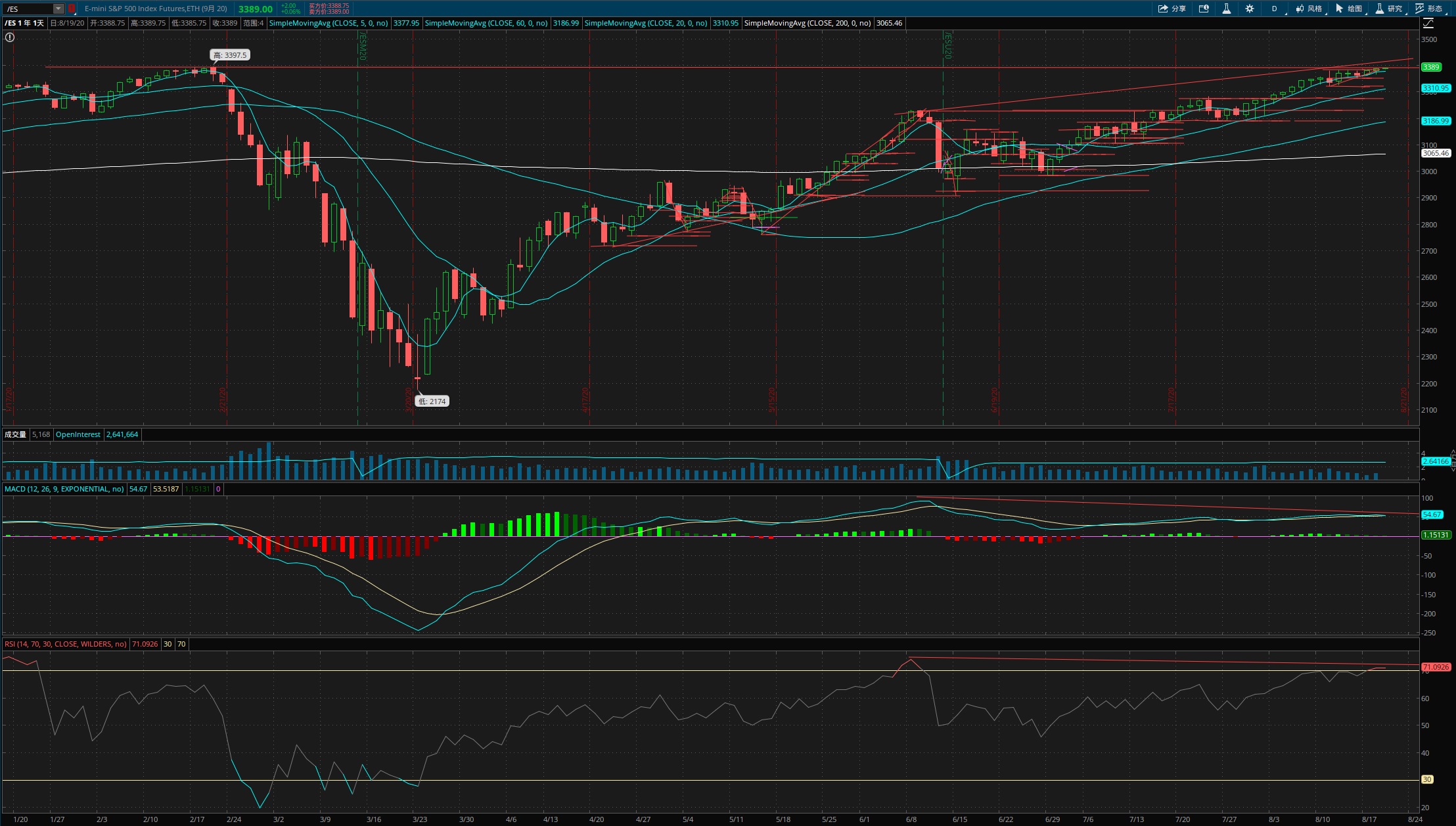Click the 2.64166 open interest axis tag
The width and height of the screenshot is (1456, 826).
pos(1436,461)
